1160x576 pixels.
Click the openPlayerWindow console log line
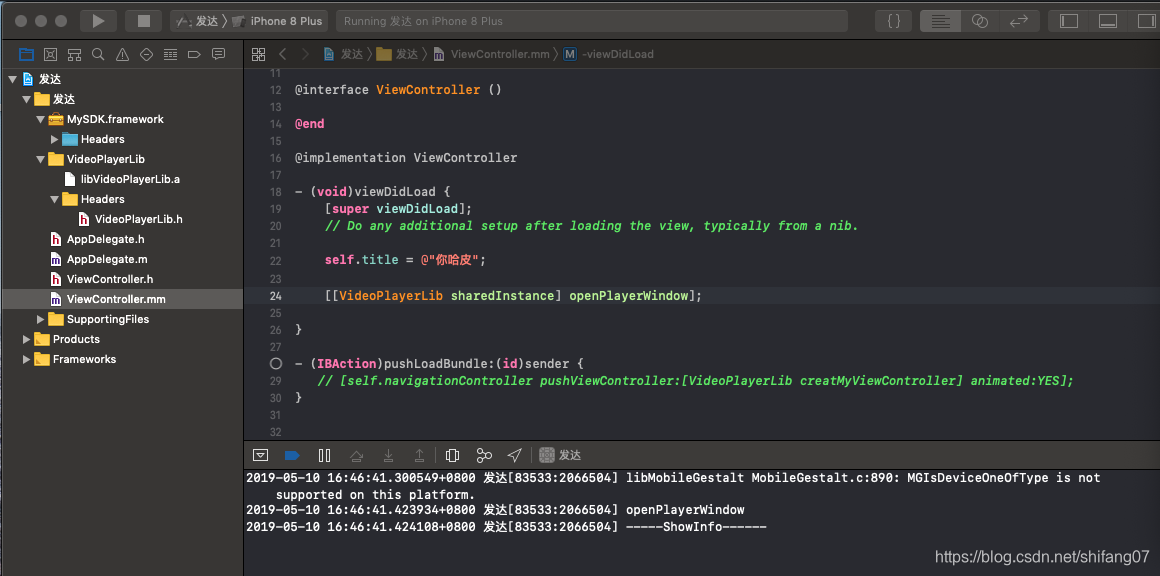495,509
